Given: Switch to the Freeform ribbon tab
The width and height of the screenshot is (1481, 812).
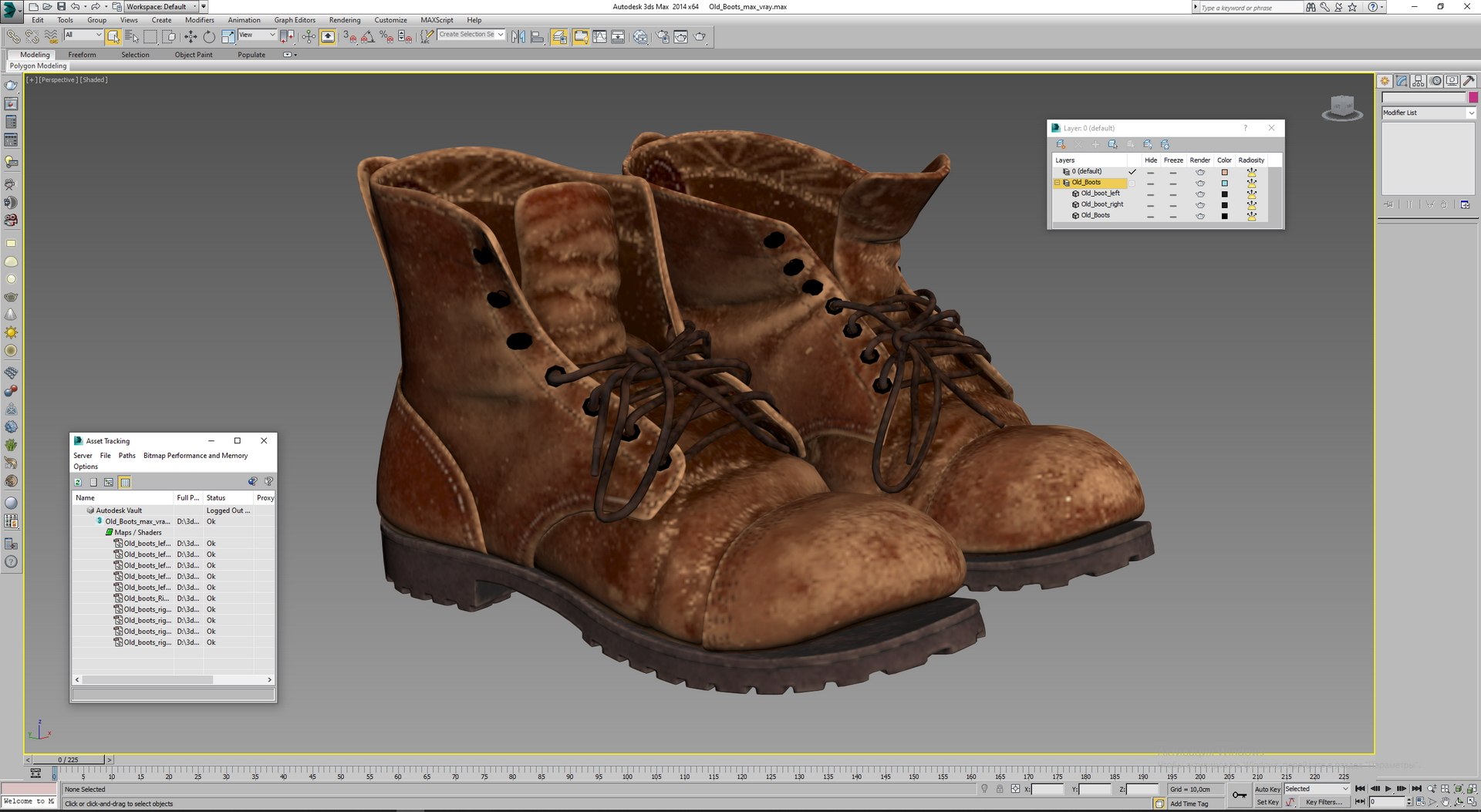Looking at the screenshot, I should click(82, 55).
